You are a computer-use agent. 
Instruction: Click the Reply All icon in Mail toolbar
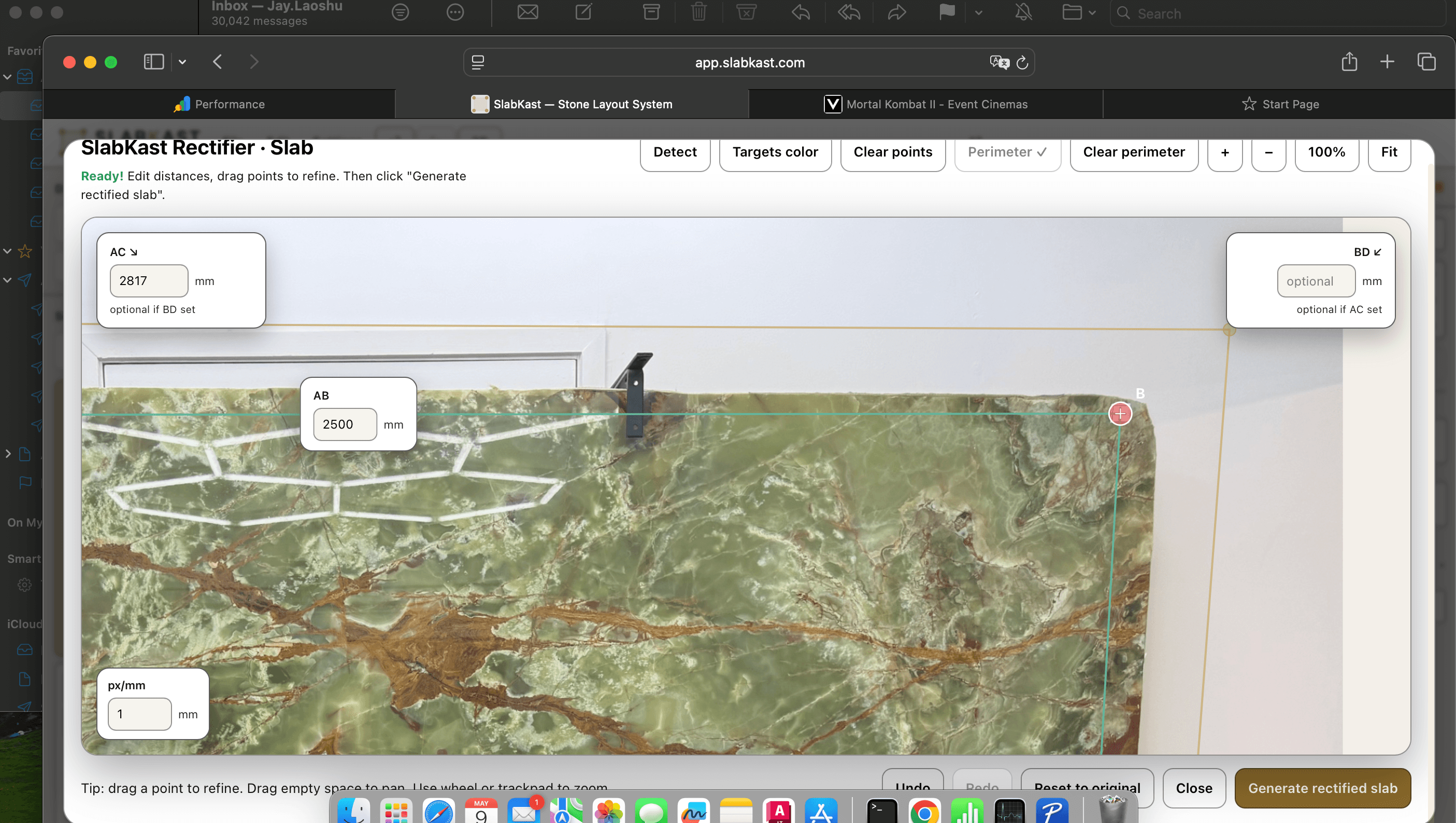(x=849, y=12)
